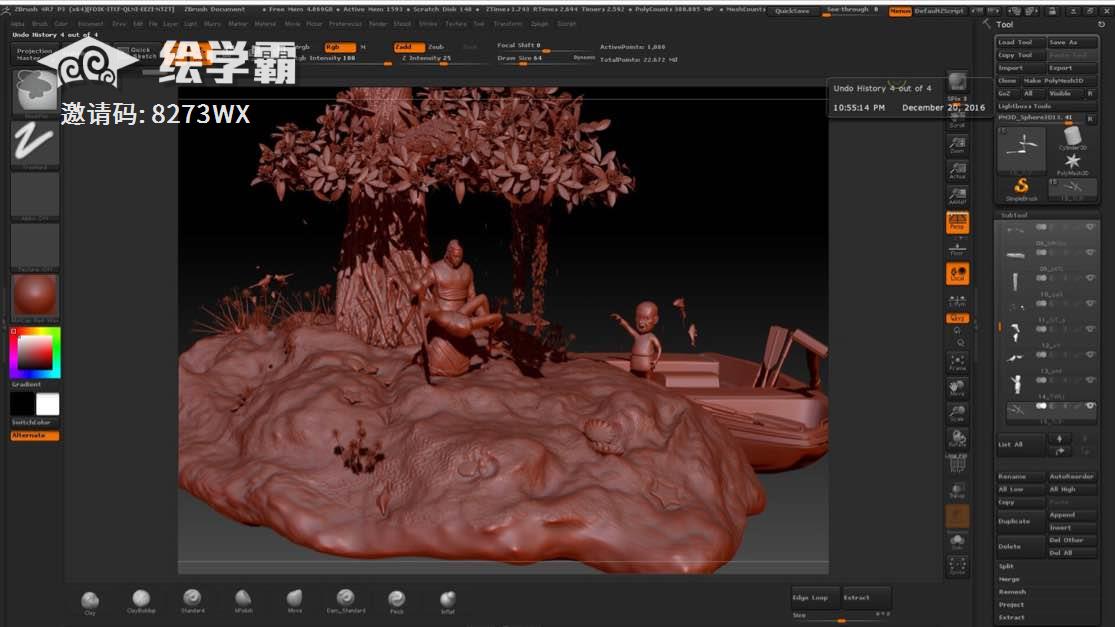Click the Rotate icon in right shelf

coord(957,439)
